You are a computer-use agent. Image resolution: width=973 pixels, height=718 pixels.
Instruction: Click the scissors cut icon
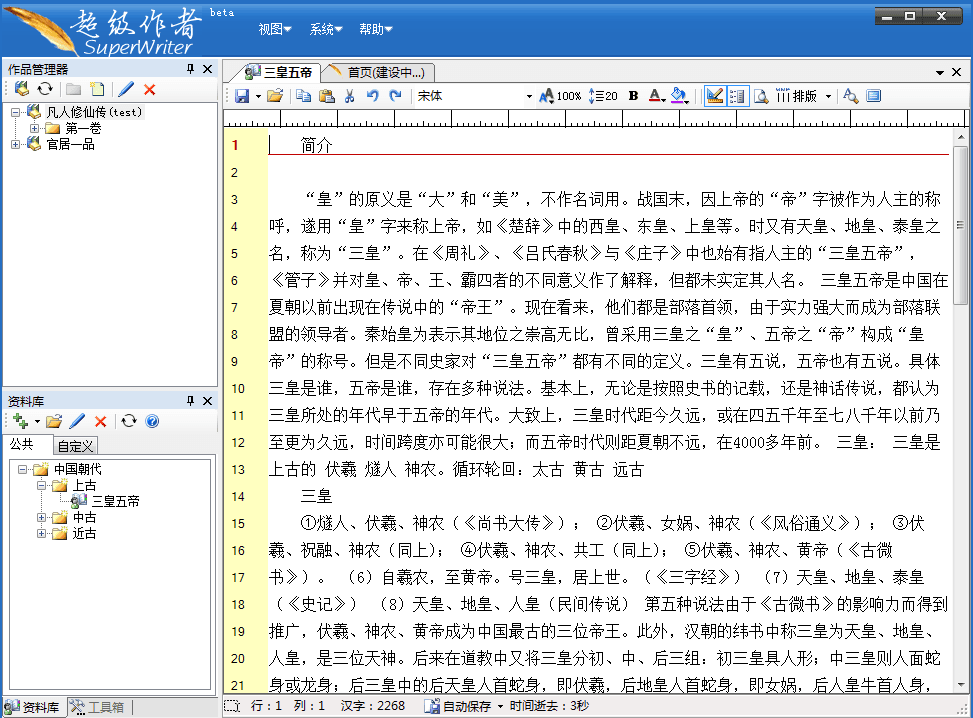(349, 96)
